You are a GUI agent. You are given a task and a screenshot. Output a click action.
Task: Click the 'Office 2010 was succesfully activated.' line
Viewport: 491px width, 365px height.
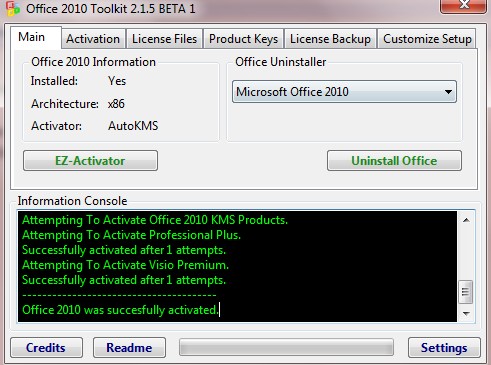click(x=120, y=310)
